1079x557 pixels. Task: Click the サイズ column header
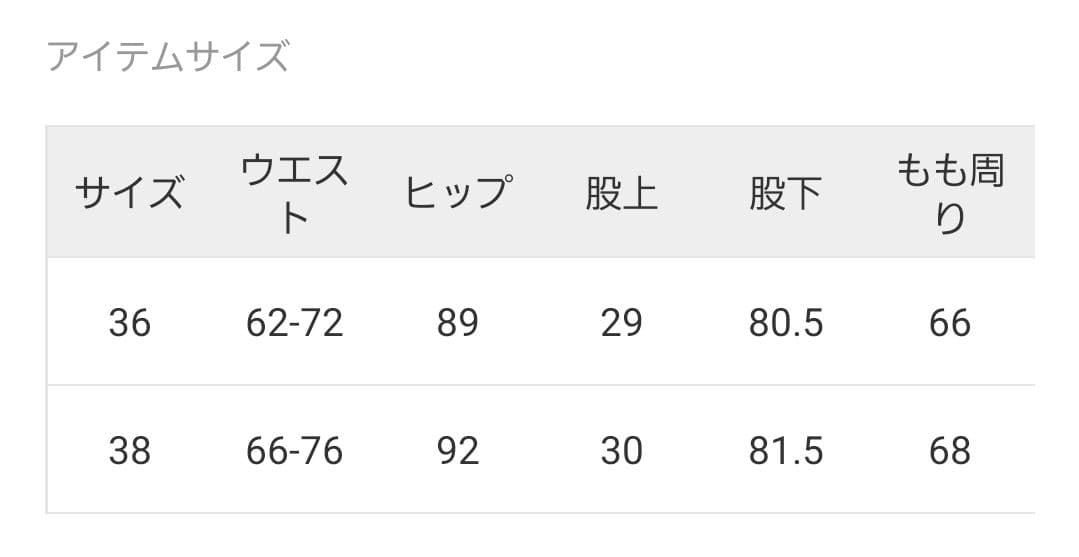(130, 192)
